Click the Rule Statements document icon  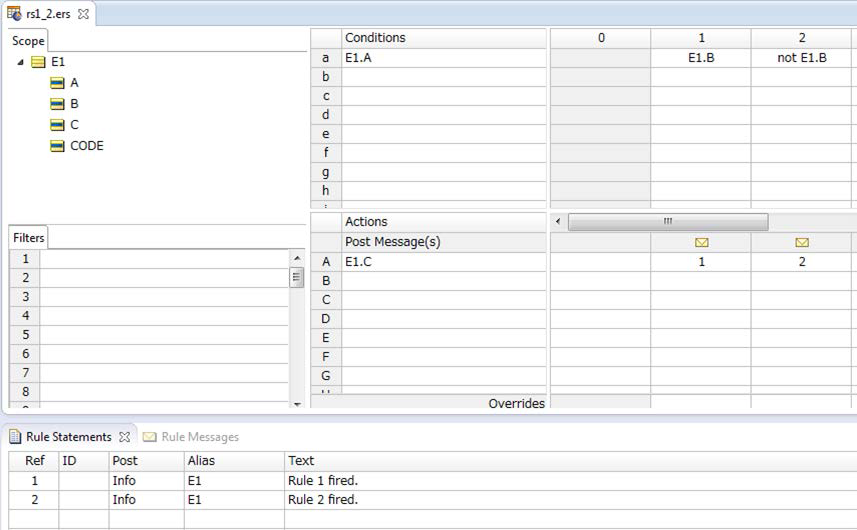point(15,437)
